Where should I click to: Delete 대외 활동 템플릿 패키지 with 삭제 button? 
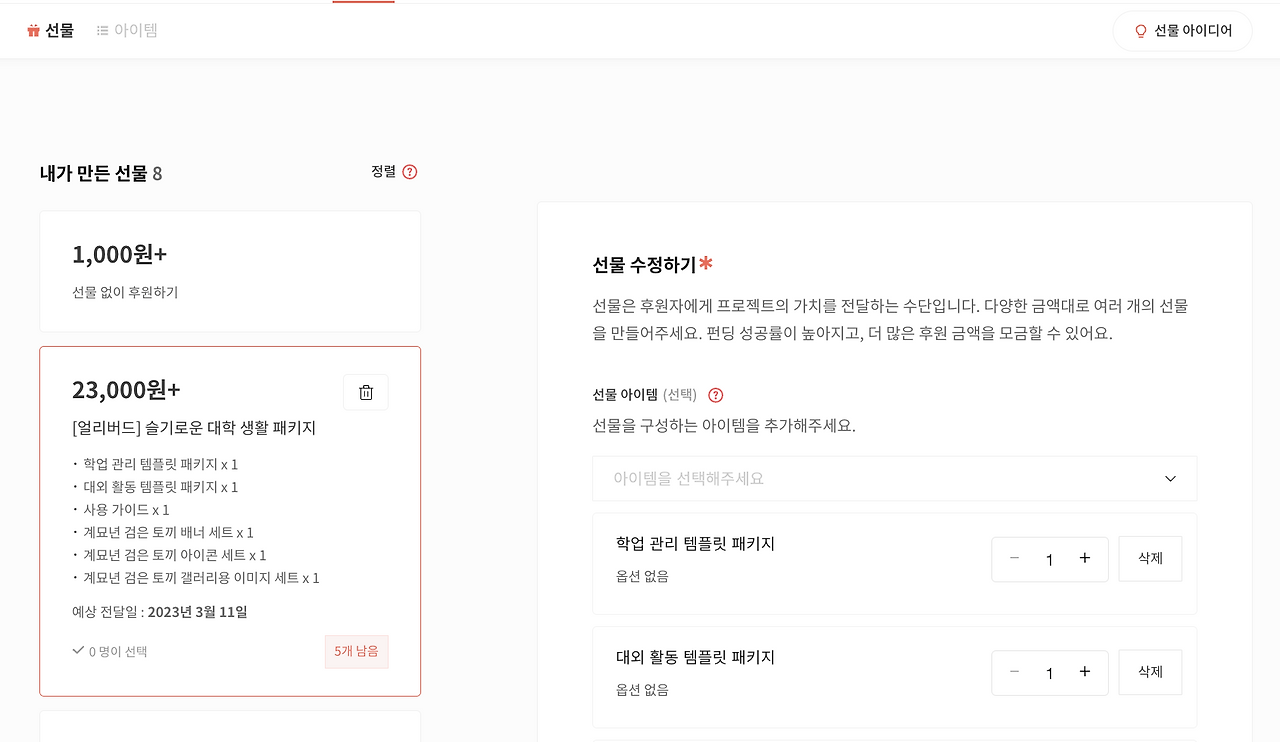(x=1149, y=672)
